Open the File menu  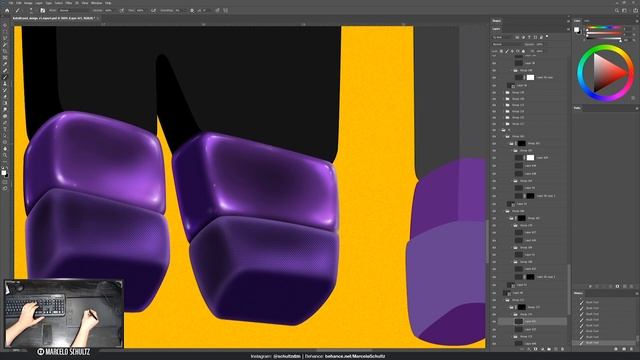coord(11,3)
